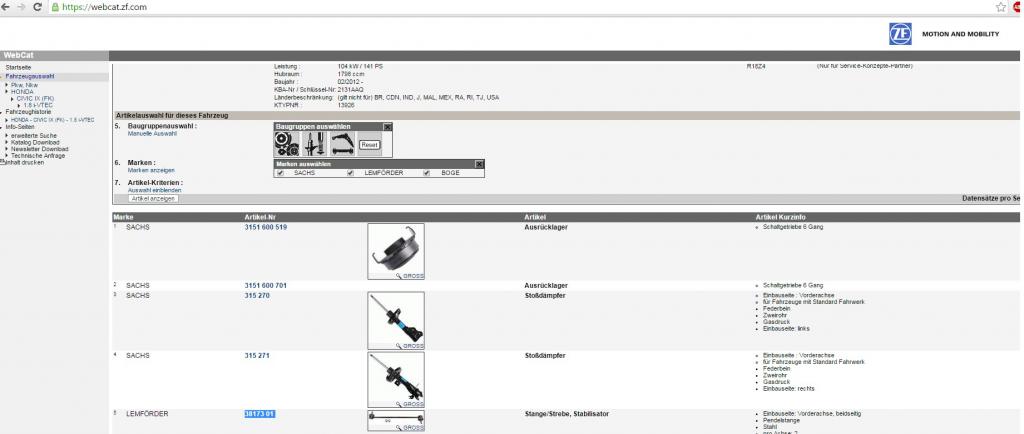Viewport: 1024px width, 434px height.
Task: Close the Marken auswählen panel
Action: [x=479, y=163]
